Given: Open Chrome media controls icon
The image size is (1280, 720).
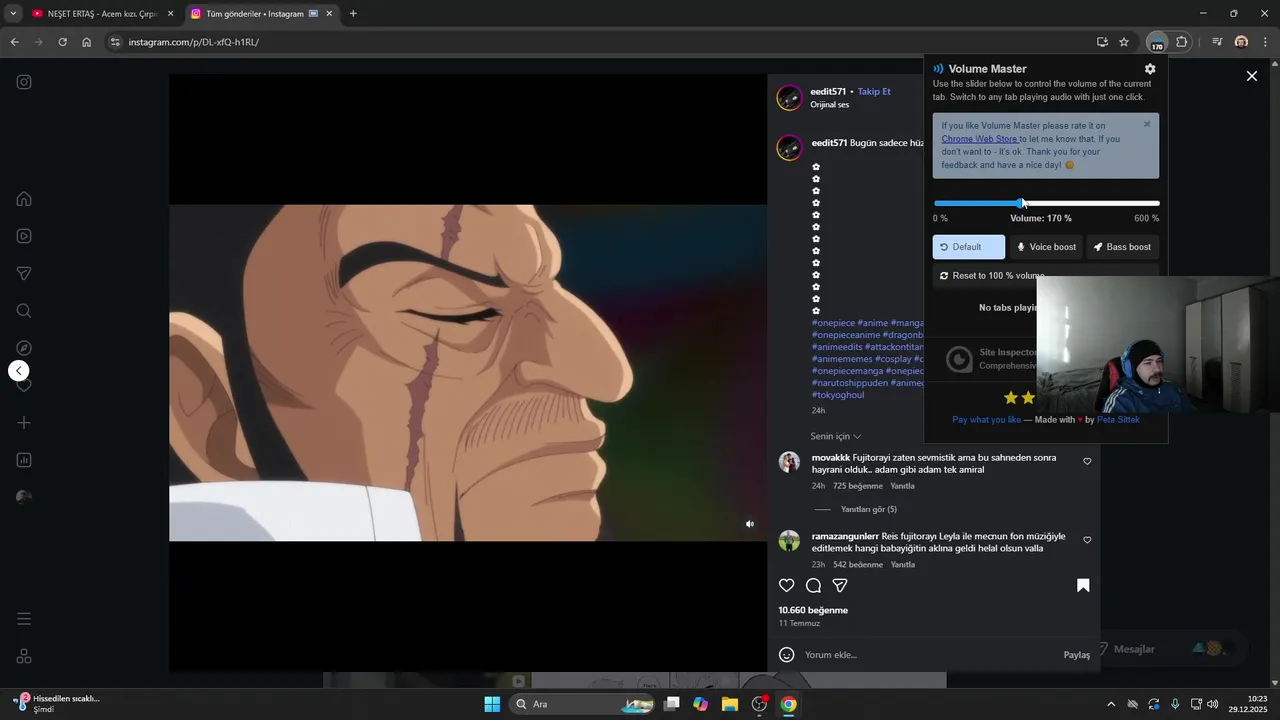Looking at the screenshot, I should point(1217,42).
